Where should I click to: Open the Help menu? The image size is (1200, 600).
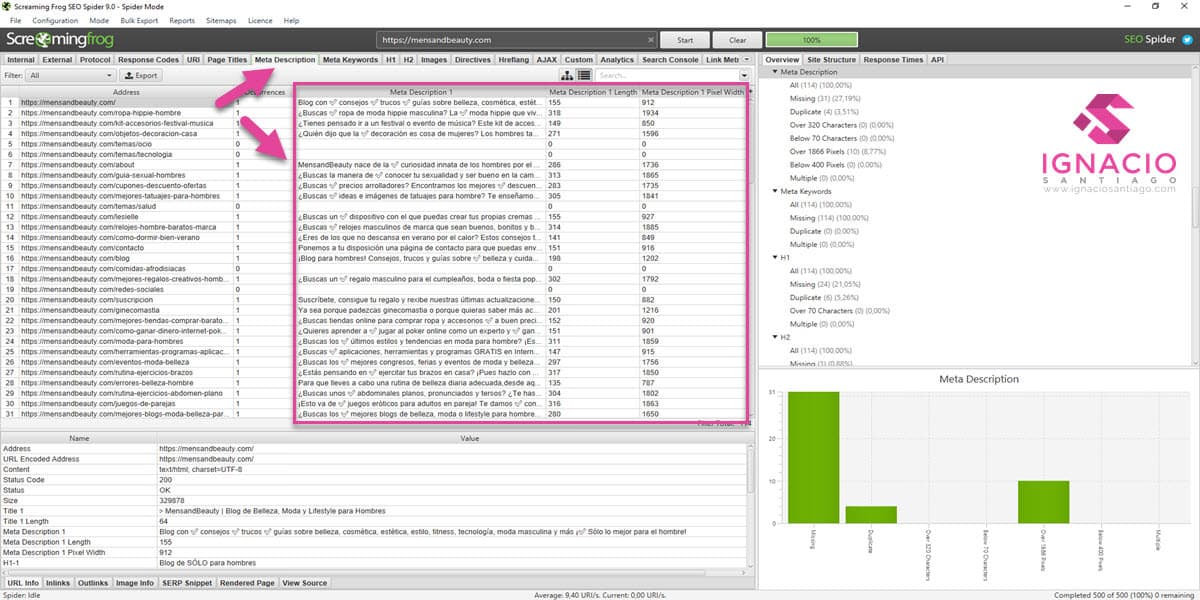coord(291,20)
